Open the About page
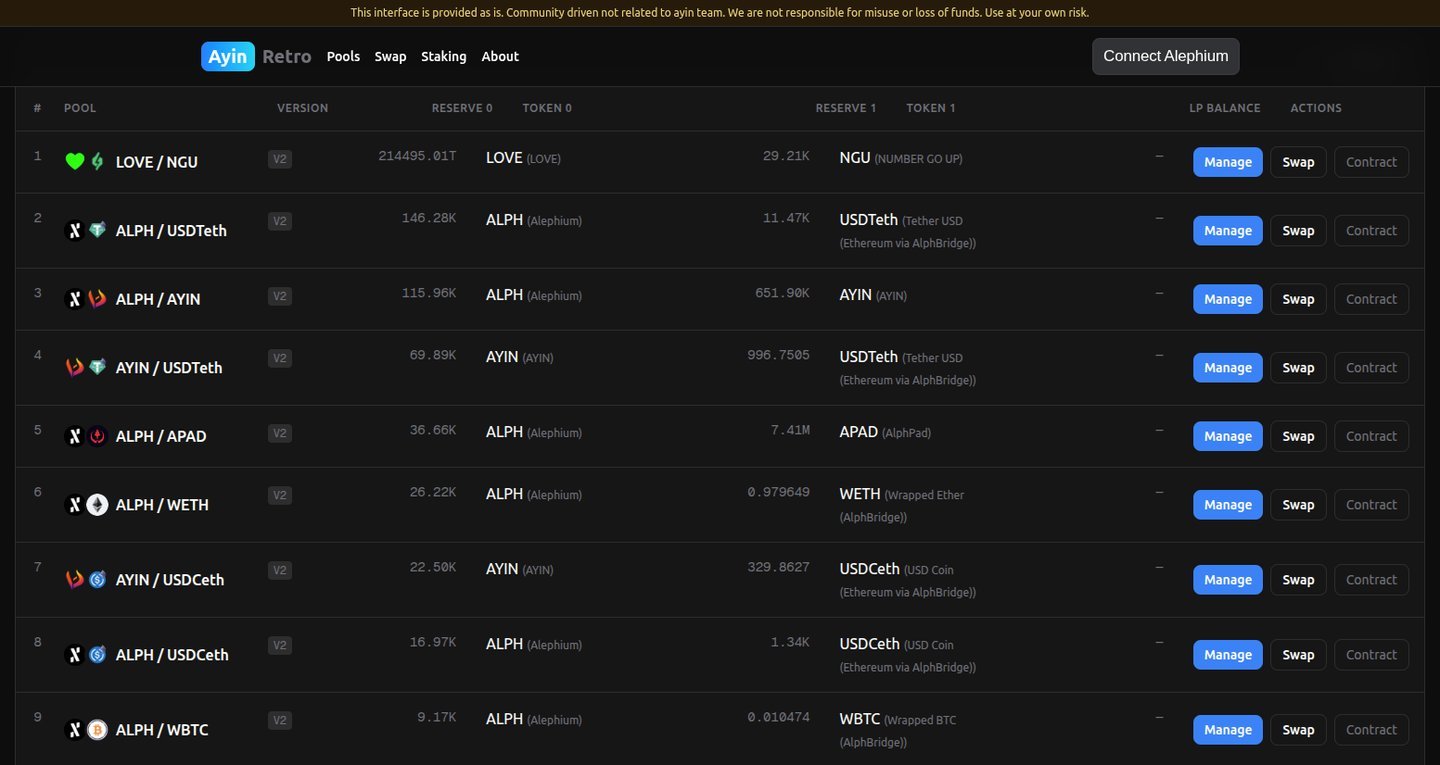 [500, 56]
